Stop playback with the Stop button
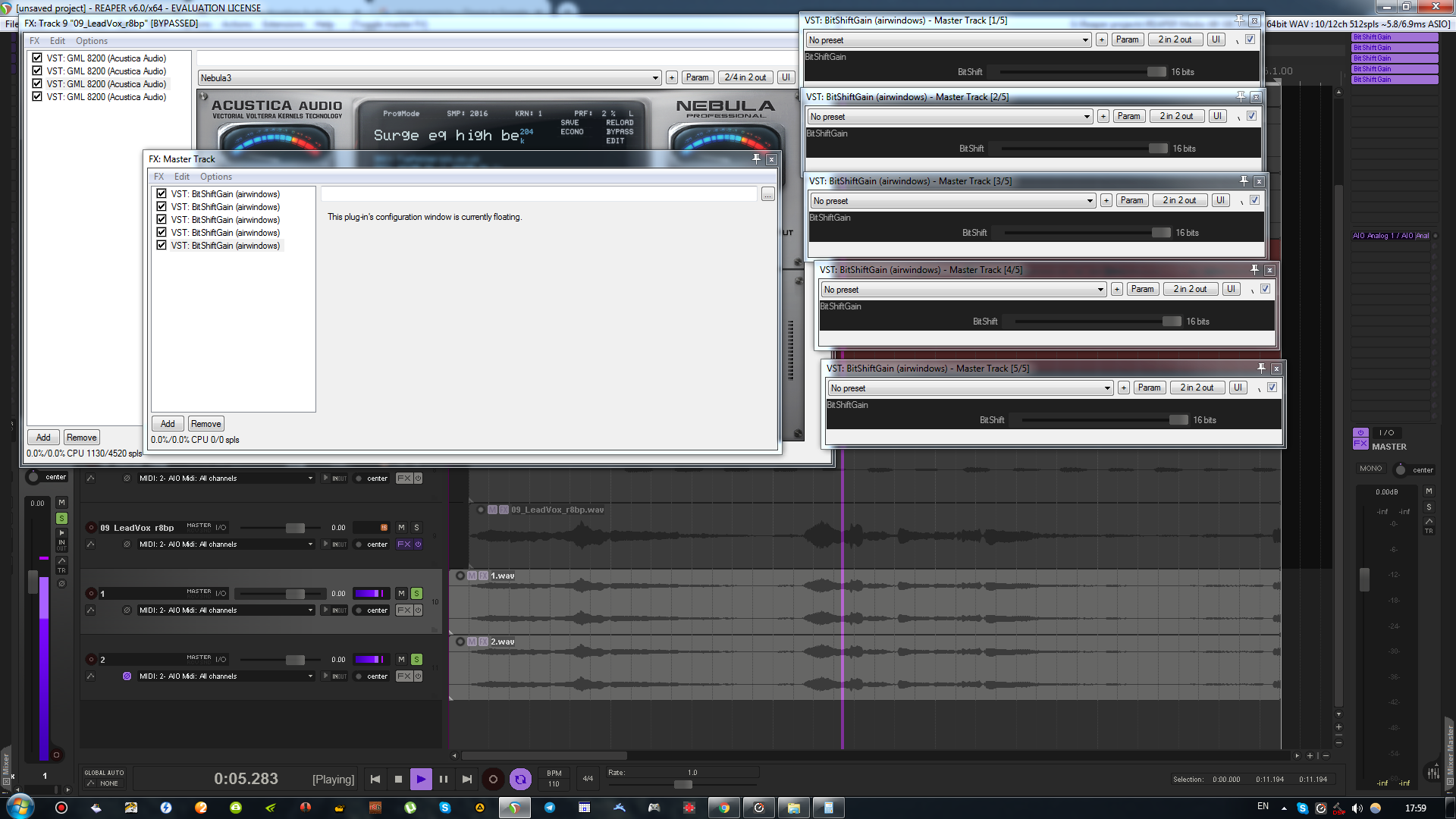1456x819 pixels. click(x=398, y=779)
